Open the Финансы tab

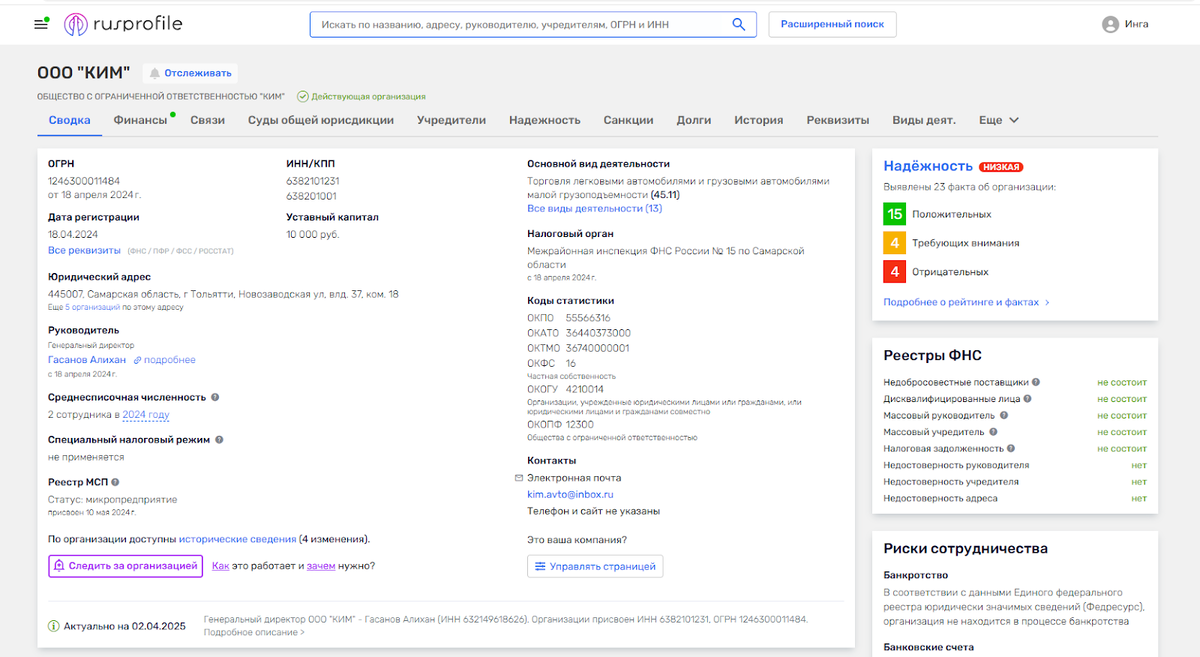[x=140, y=120]
